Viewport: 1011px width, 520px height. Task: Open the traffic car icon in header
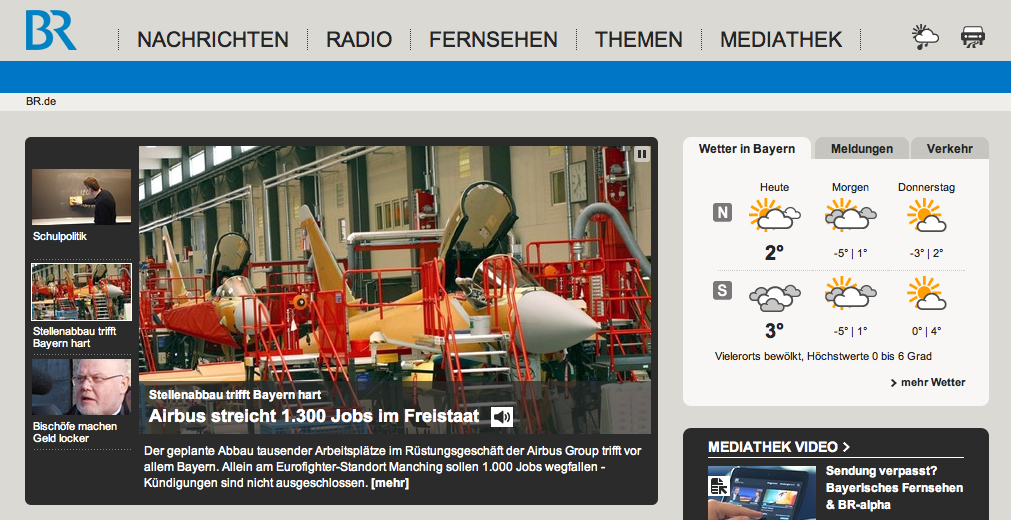[x=972, y=38]
